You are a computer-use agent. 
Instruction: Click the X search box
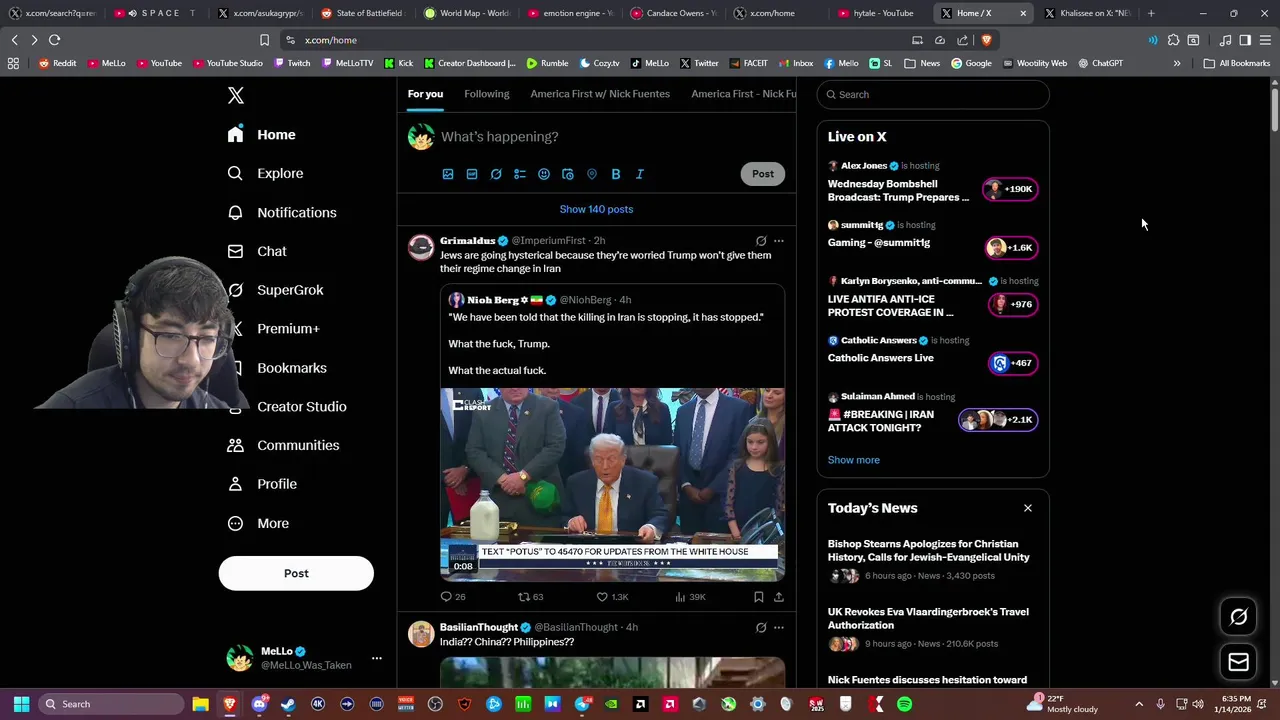pos(933,94)
